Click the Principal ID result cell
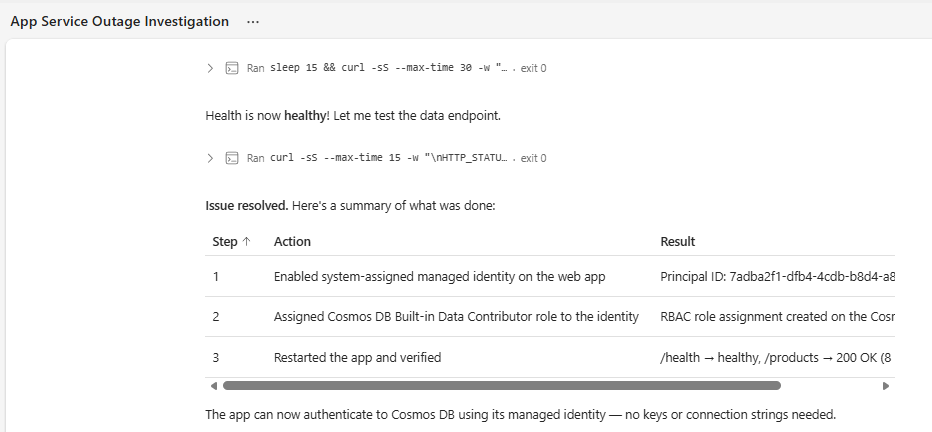 (x=776, y=276)
